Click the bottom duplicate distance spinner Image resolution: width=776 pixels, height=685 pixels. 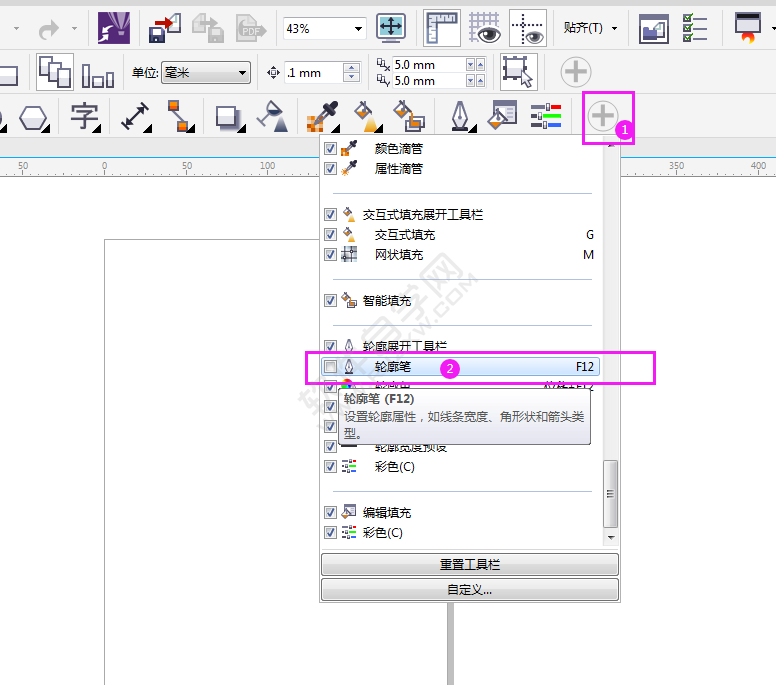pos(475,81)
